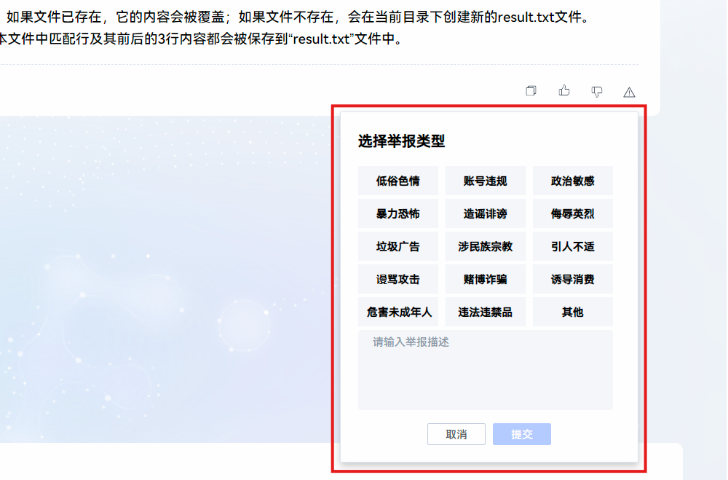
Task: Select the 危害未成年人 option
Action: click(x=398, y=312)
